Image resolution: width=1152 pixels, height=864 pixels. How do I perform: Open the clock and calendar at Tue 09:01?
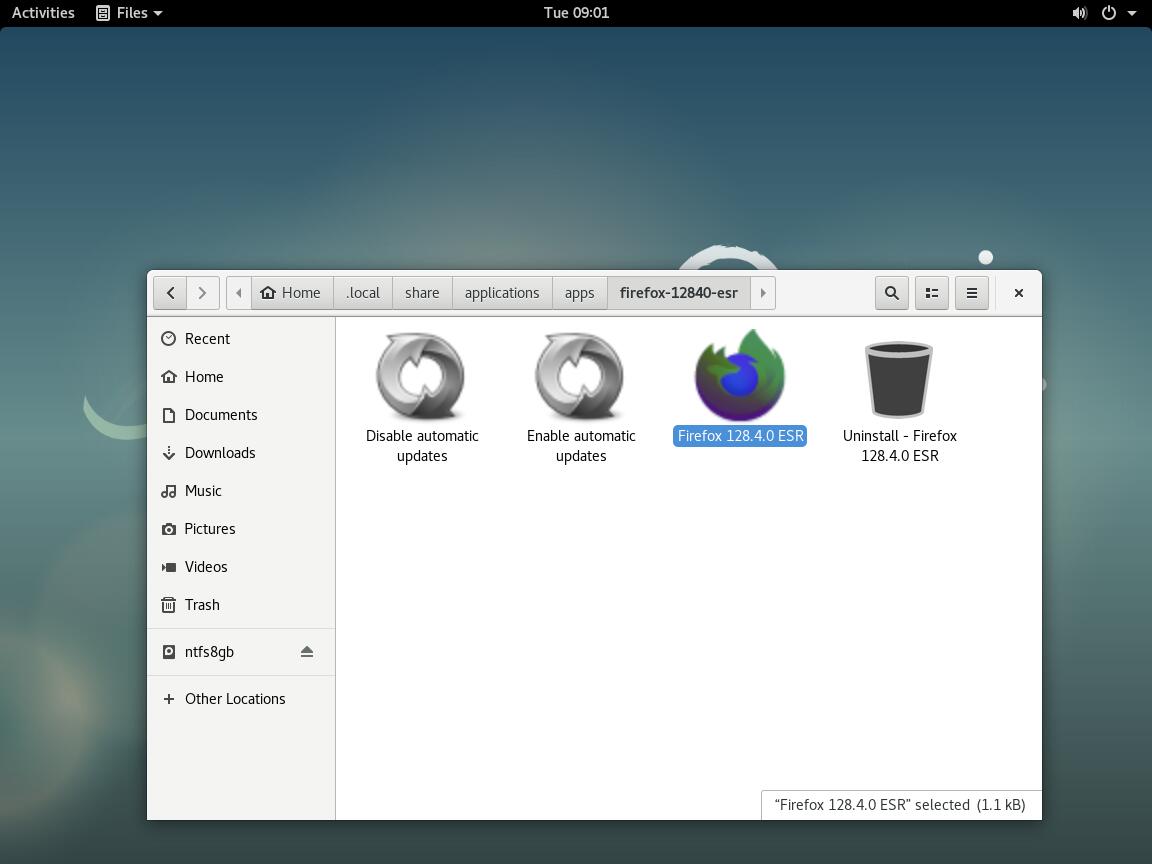(576, 12)
